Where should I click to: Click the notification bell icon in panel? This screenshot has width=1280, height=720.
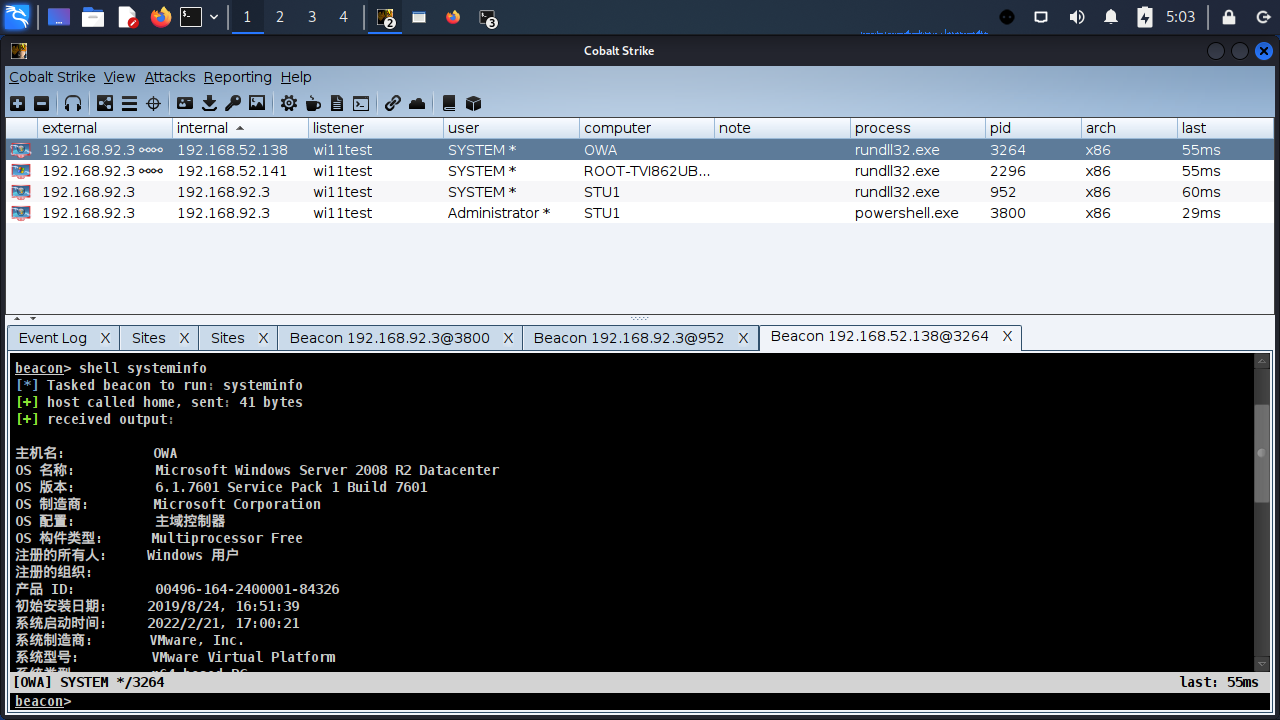click(1111, 17)
